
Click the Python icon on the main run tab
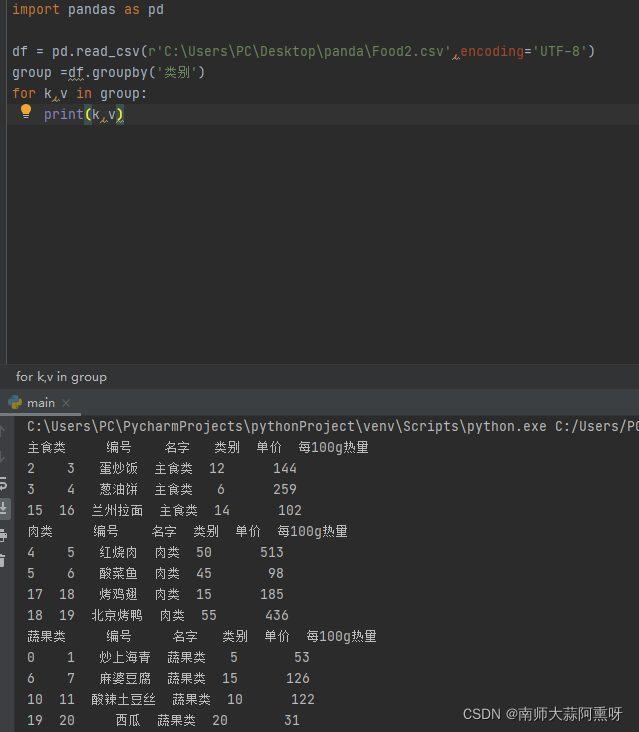15,402
